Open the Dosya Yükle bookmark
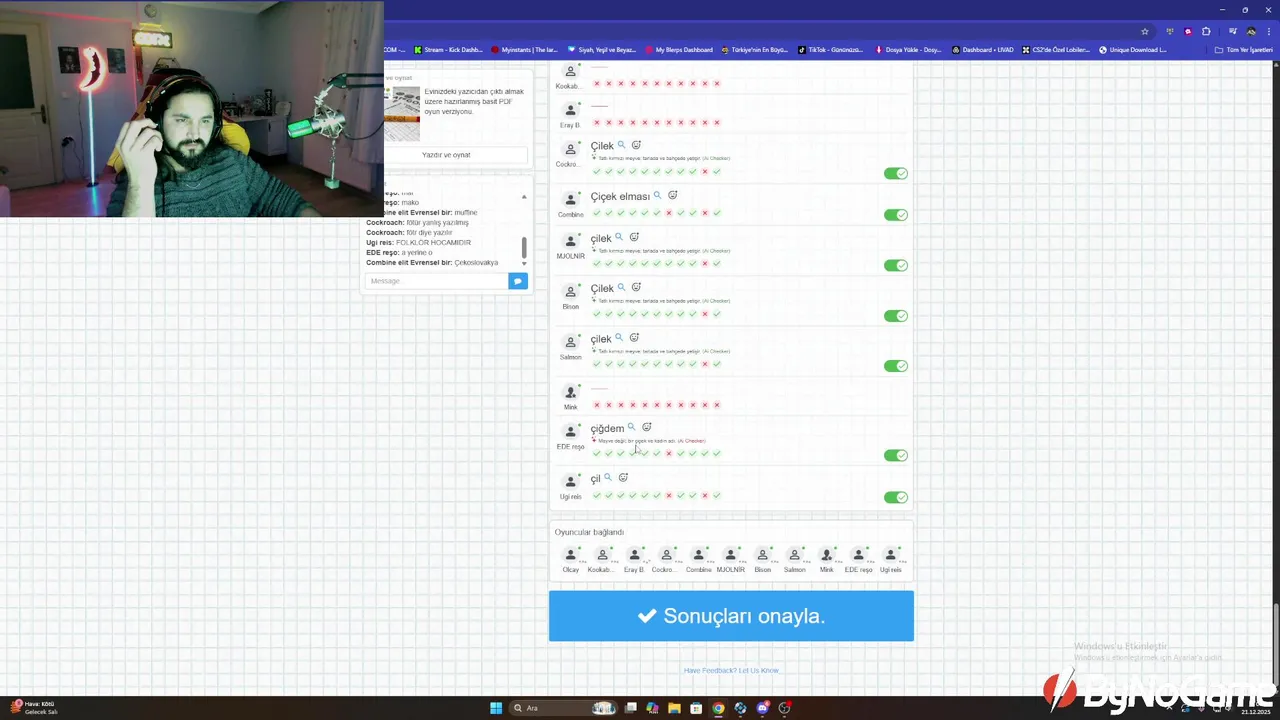Screen dimensions: 1280x720 coord(908,49)
